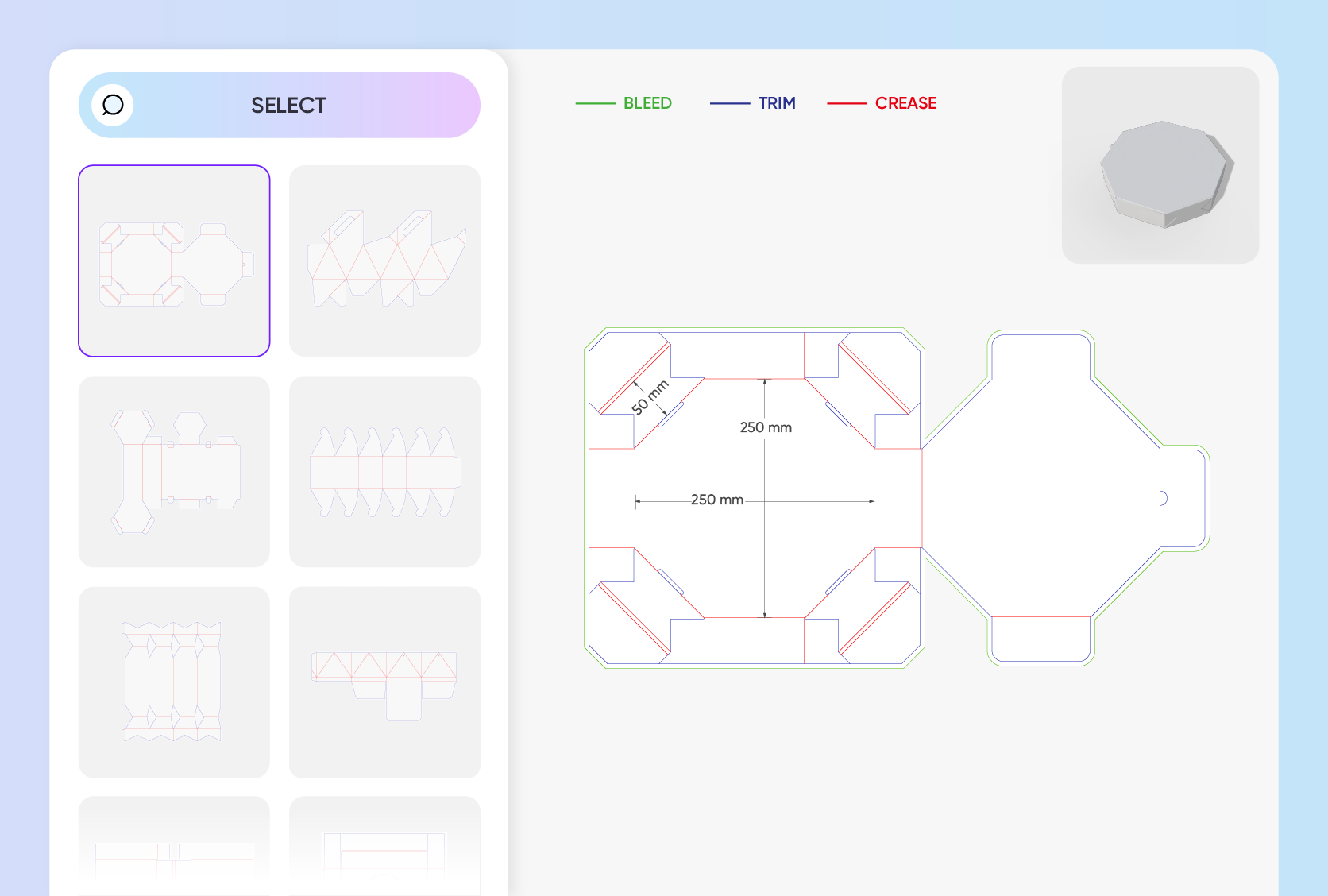
Task: Pick the hexagonal tuck box template
Action: pyautogui.click(x=174, y=471)
